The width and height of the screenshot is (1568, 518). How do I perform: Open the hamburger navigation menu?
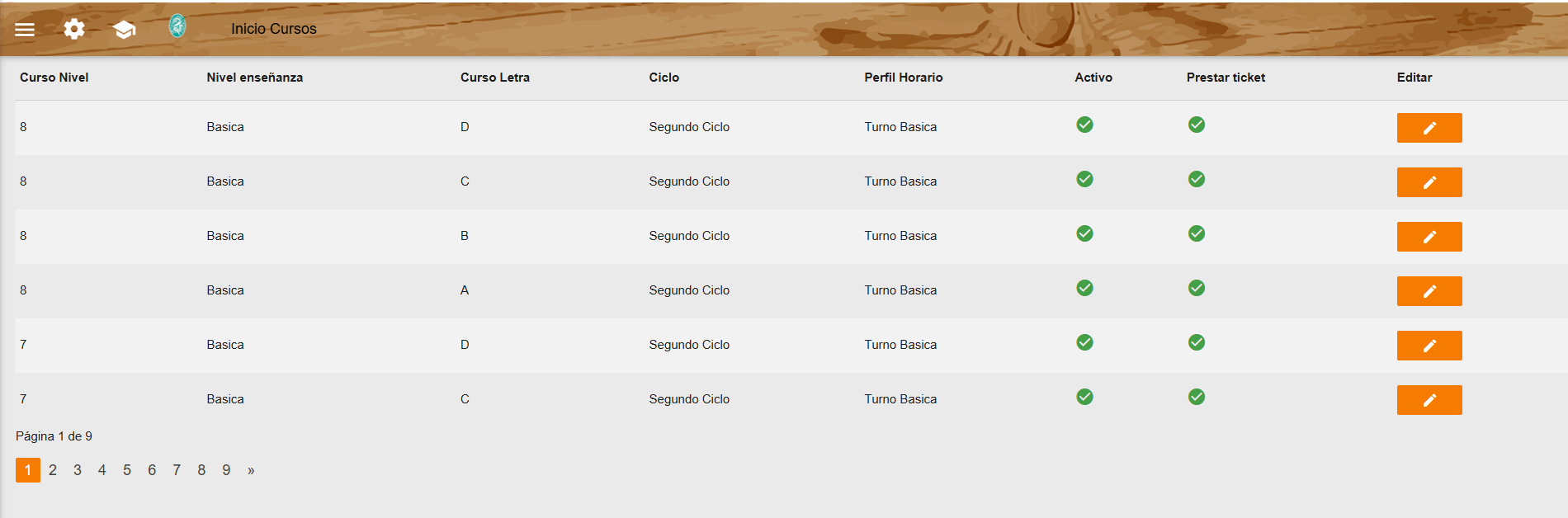[x=25, y=30]
